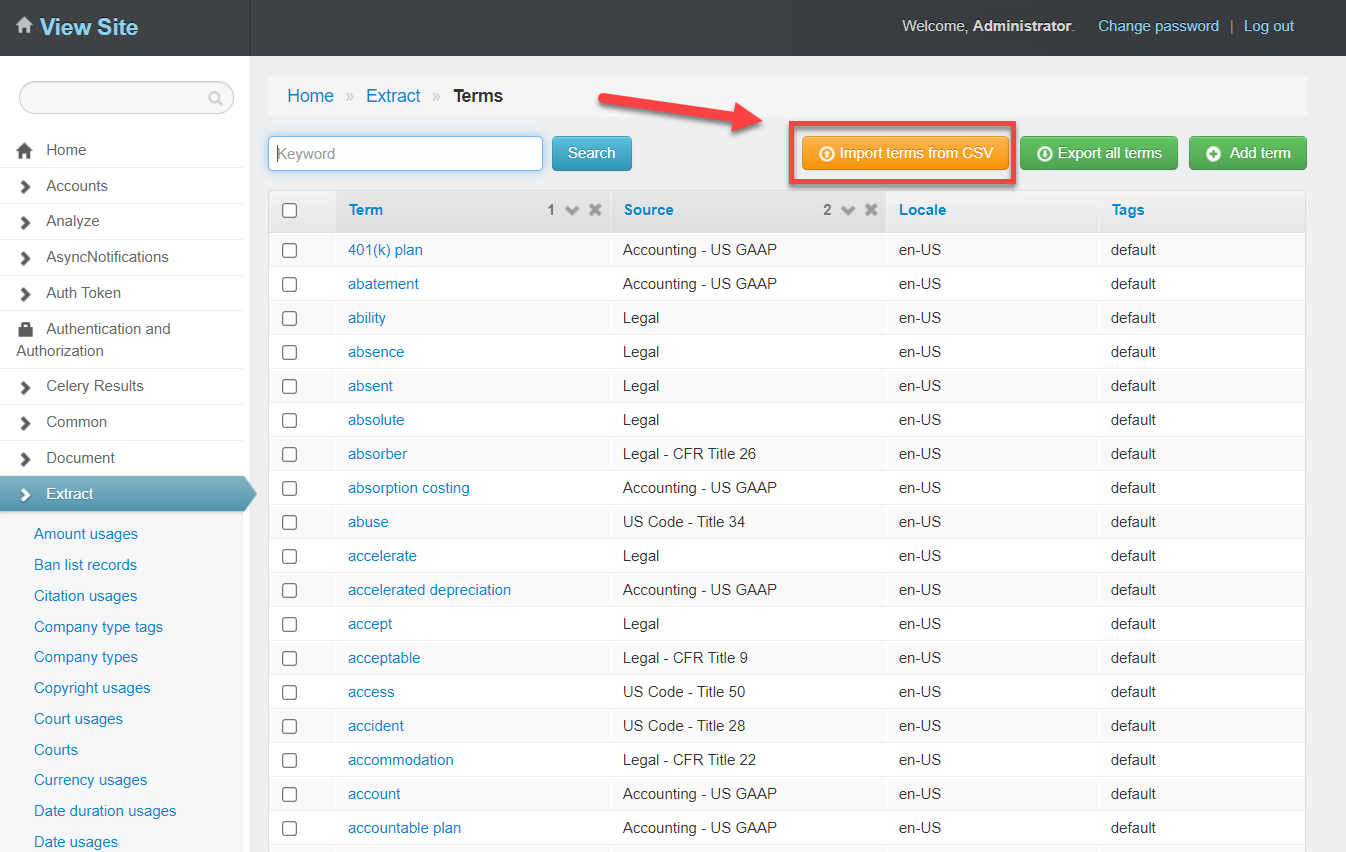
Task: Open Citation usages submenu item
Action: point(85,596)
